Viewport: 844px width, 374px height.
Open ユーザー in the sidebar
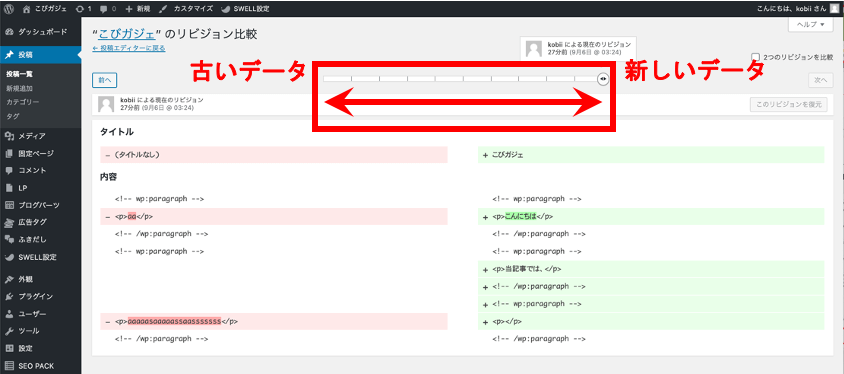[41, 314]
